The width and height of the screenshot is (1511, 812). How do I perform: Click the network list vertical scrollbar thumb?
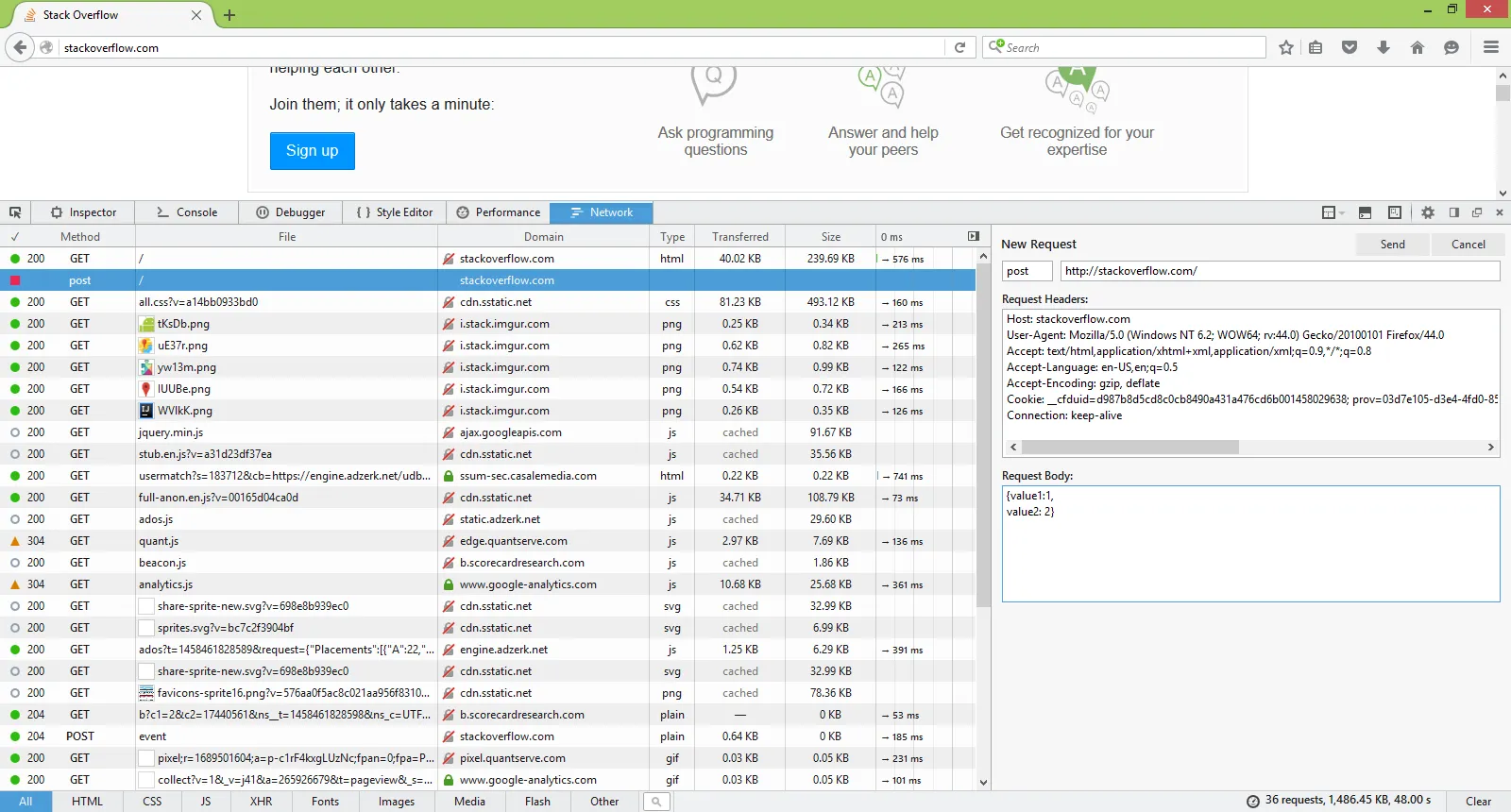tap(983, 435)
